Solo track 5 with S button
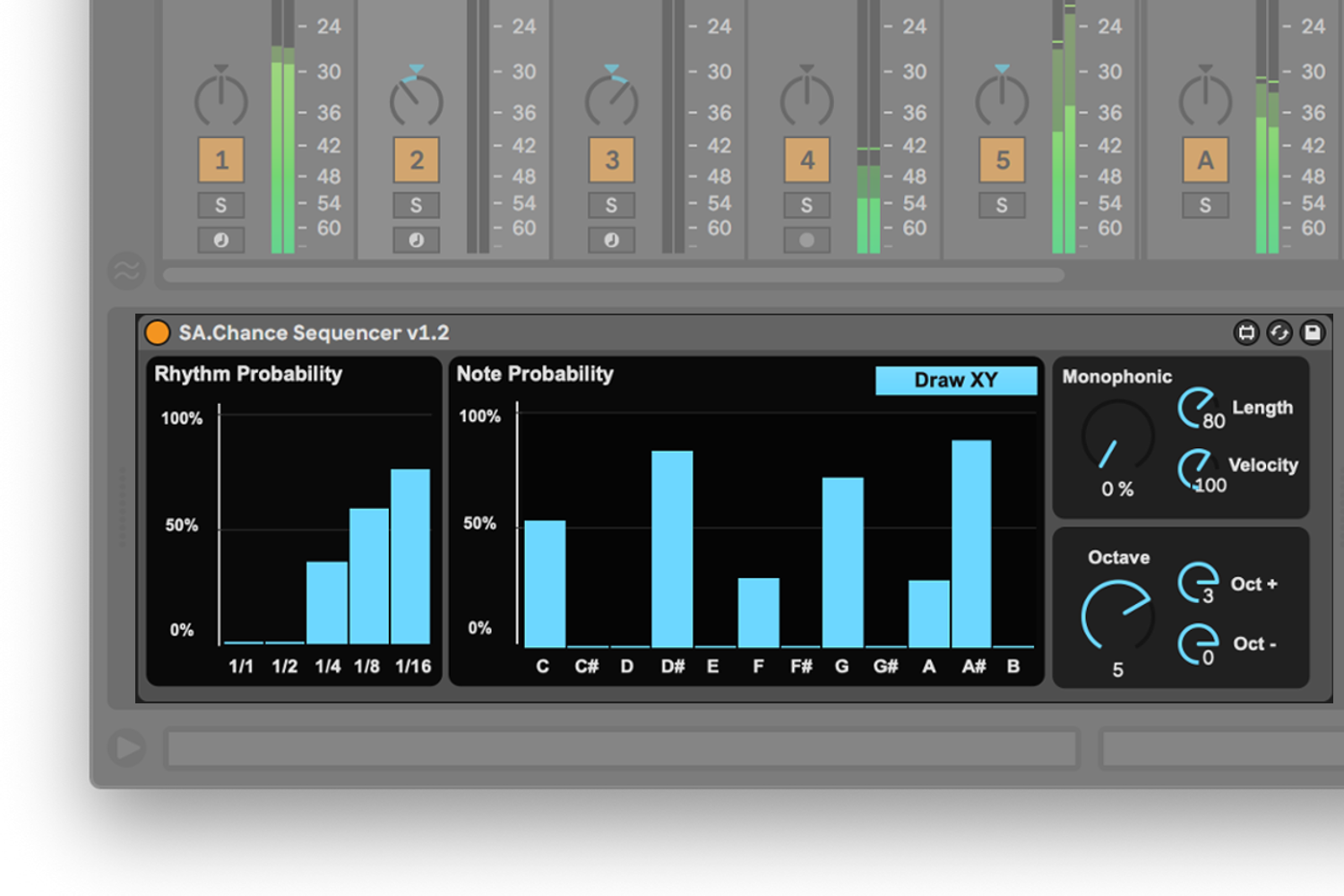This screenshot has height=896, width=1344. tap(1003, 206)
